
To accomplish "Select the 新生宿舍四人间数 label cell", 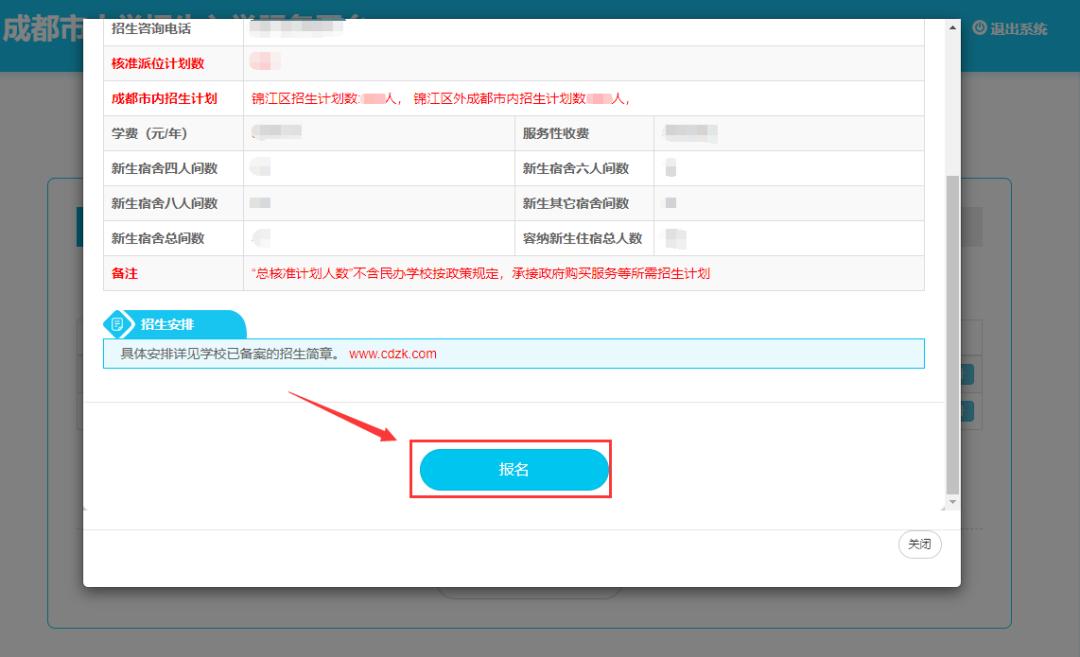I will click(x=164, y=169).
